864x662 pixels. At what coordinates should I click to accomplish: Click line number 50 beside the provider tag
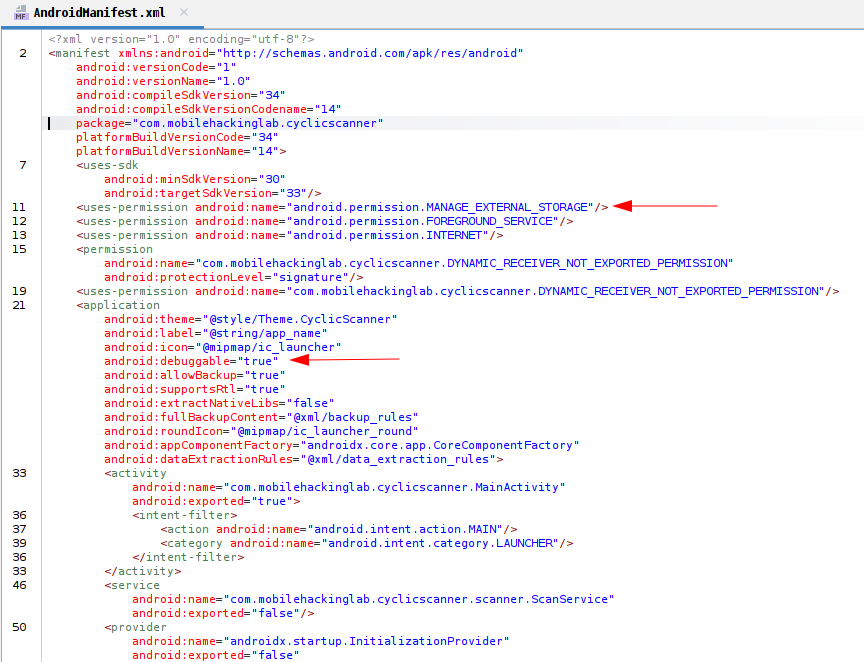coord(20,626)
